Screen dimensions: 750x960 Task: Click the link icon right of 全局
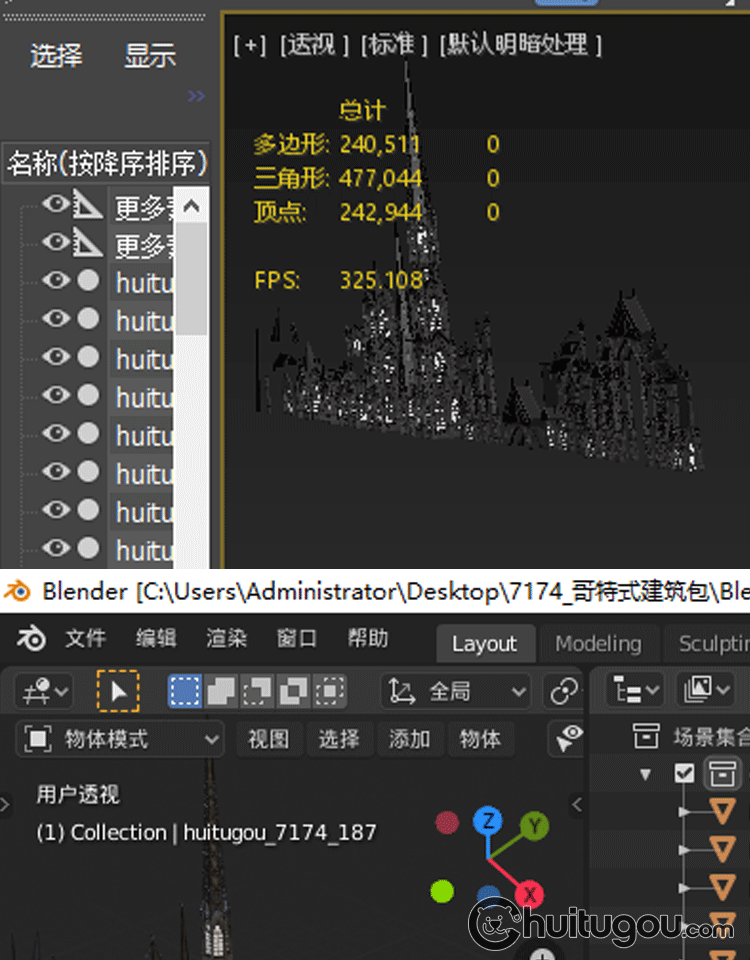pos(564,691)
